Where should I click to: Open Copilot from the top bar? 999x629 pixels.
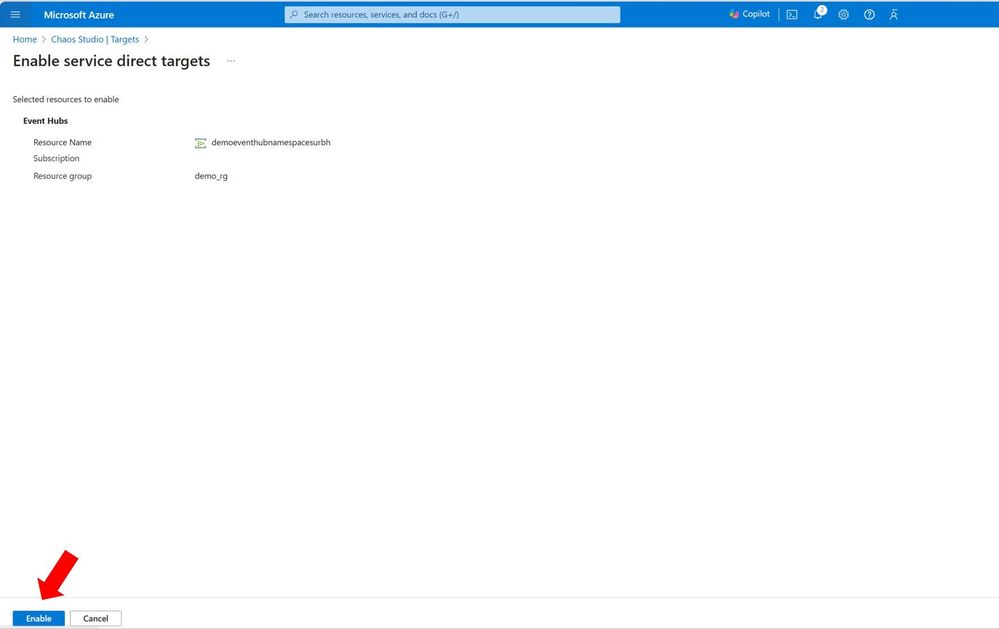tap(749, 14)
